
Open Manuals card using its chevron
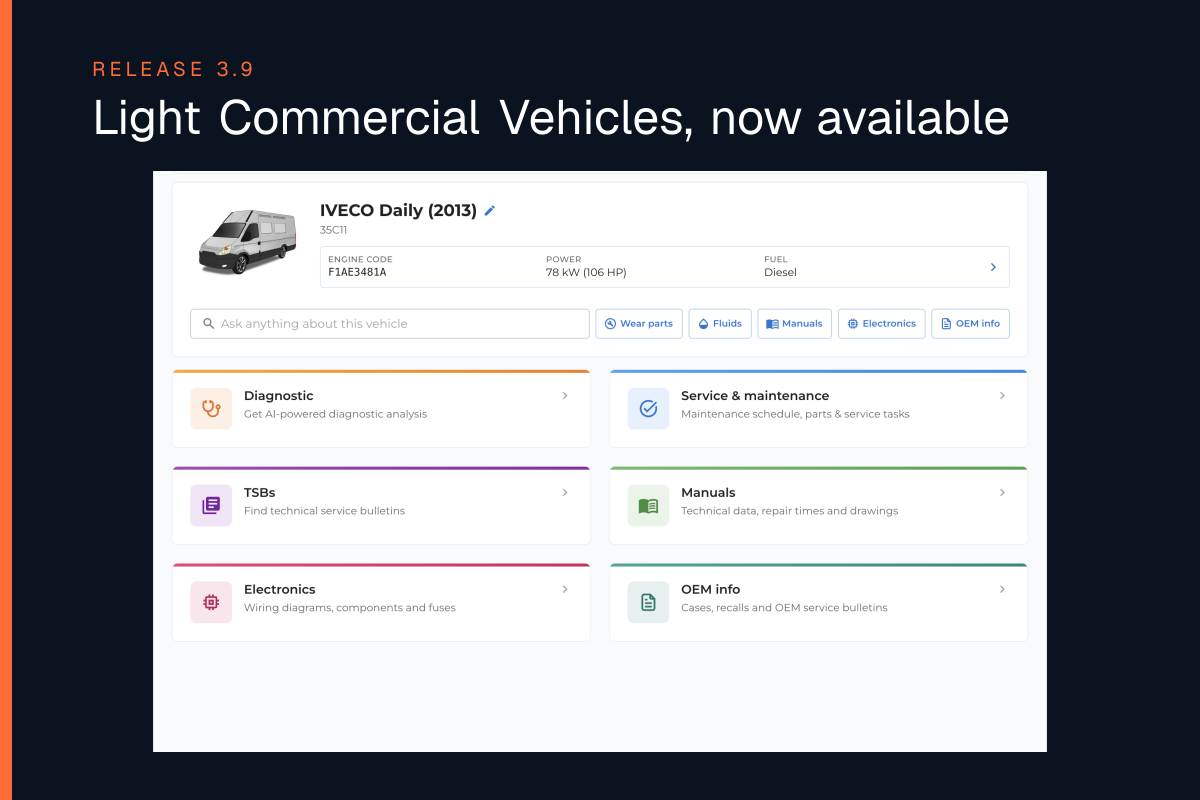(1002, 493)
